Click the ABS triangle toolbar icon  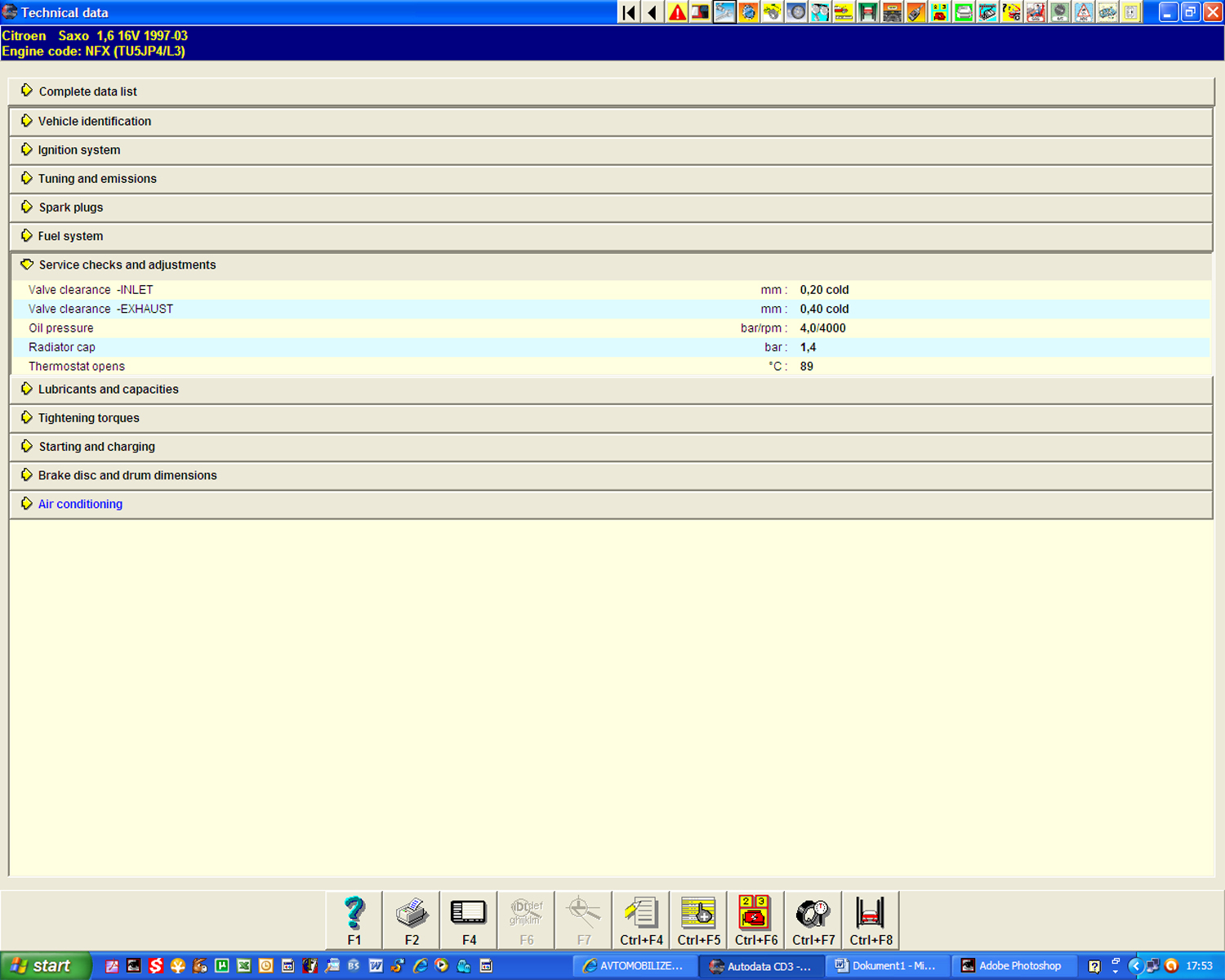(x=1083, y=12)
